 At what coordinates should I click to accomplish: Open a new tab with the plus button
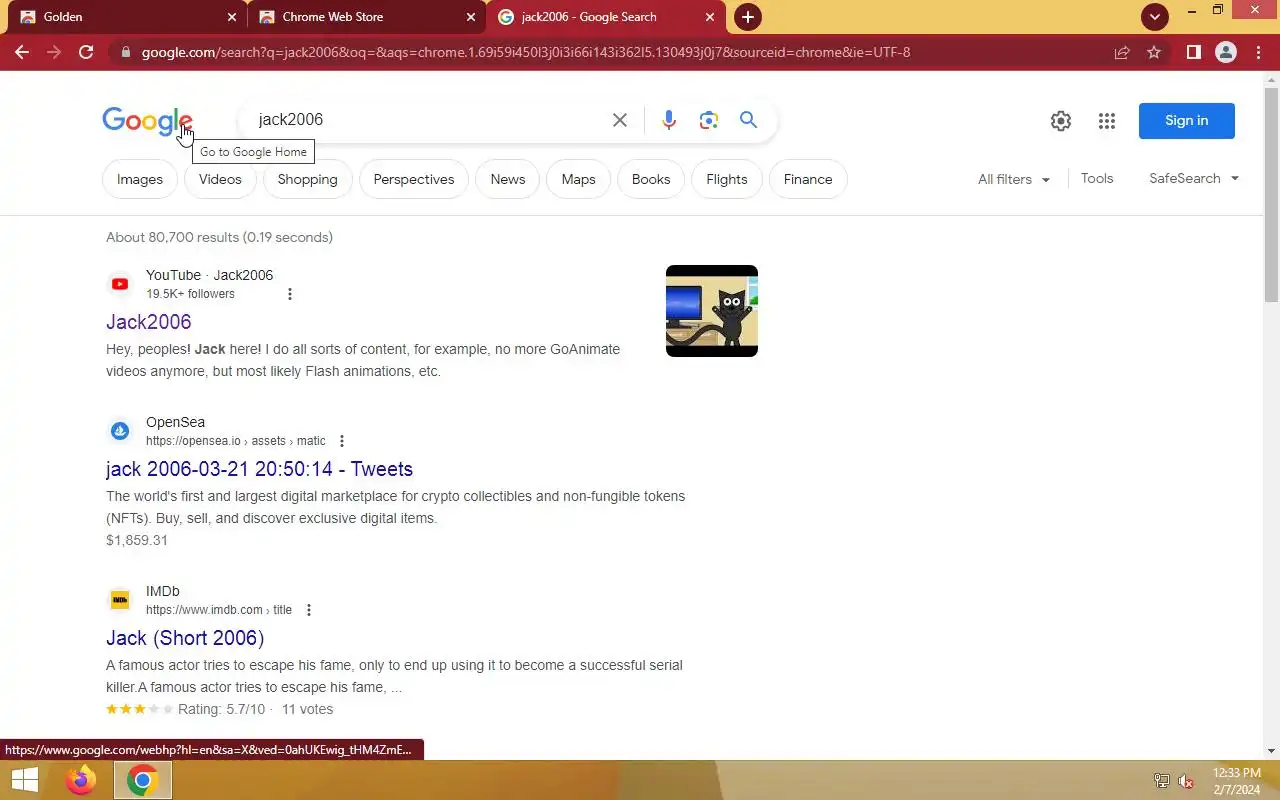747,17
